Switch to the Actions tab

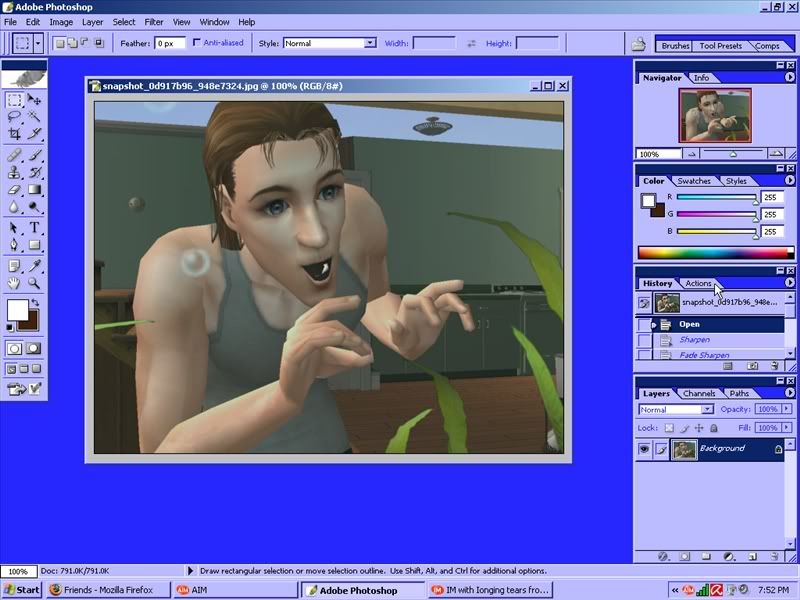tap(697, 283)
